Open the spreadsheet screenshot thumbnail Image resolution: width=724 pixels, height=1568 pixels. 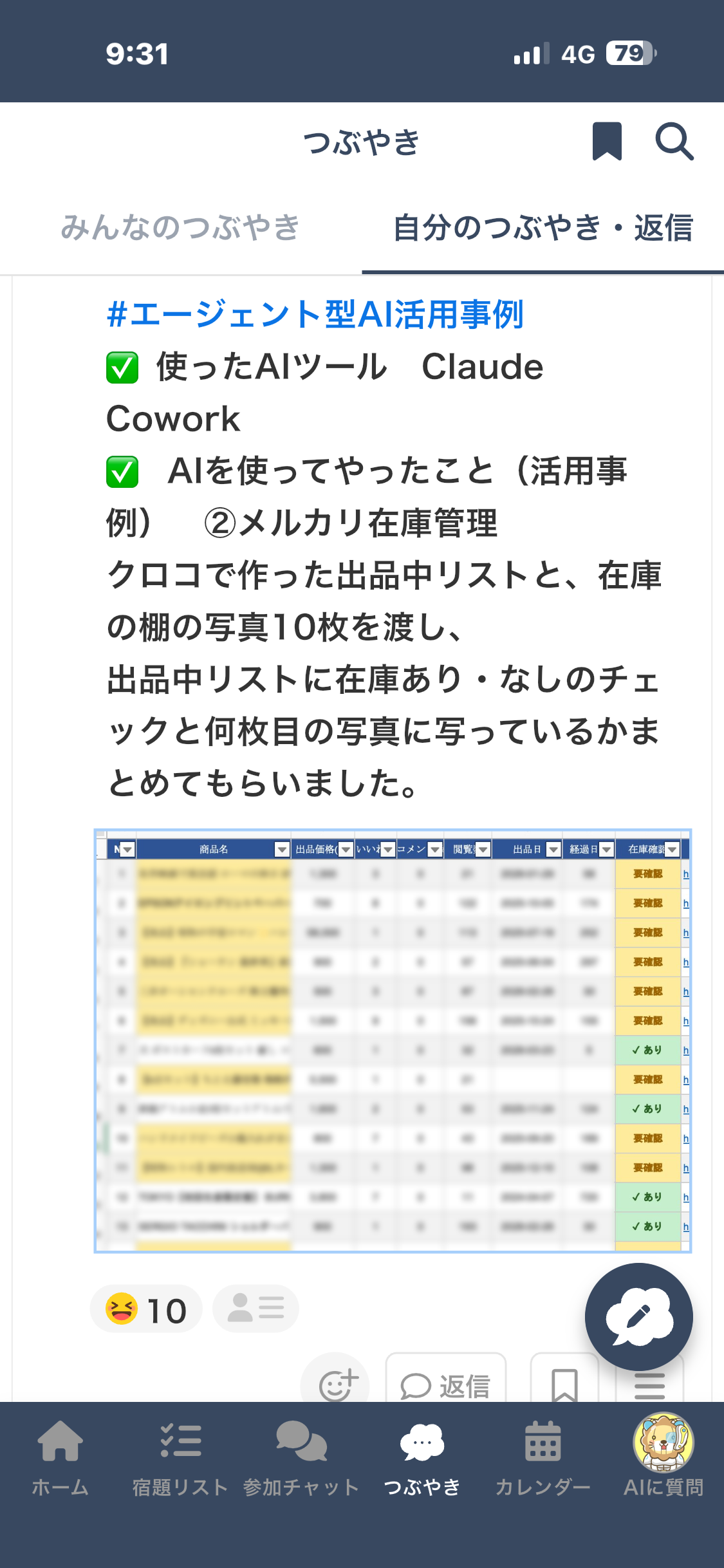[393, 1041]
